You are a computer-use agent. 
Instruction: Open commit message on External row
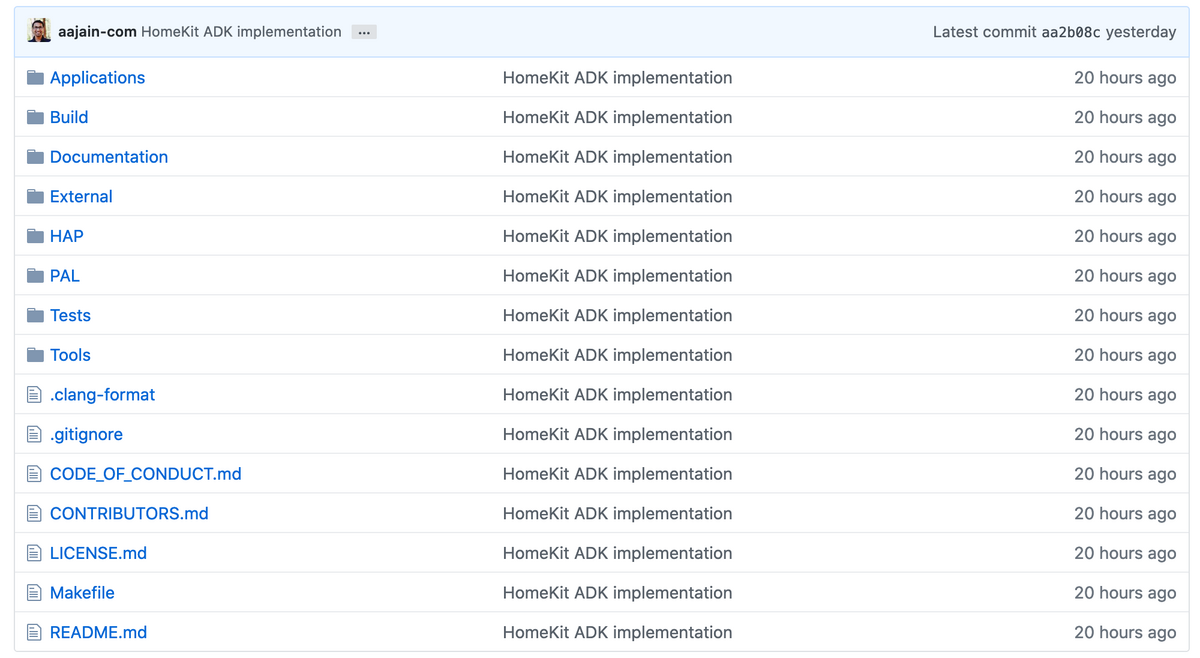click(617, 197)
